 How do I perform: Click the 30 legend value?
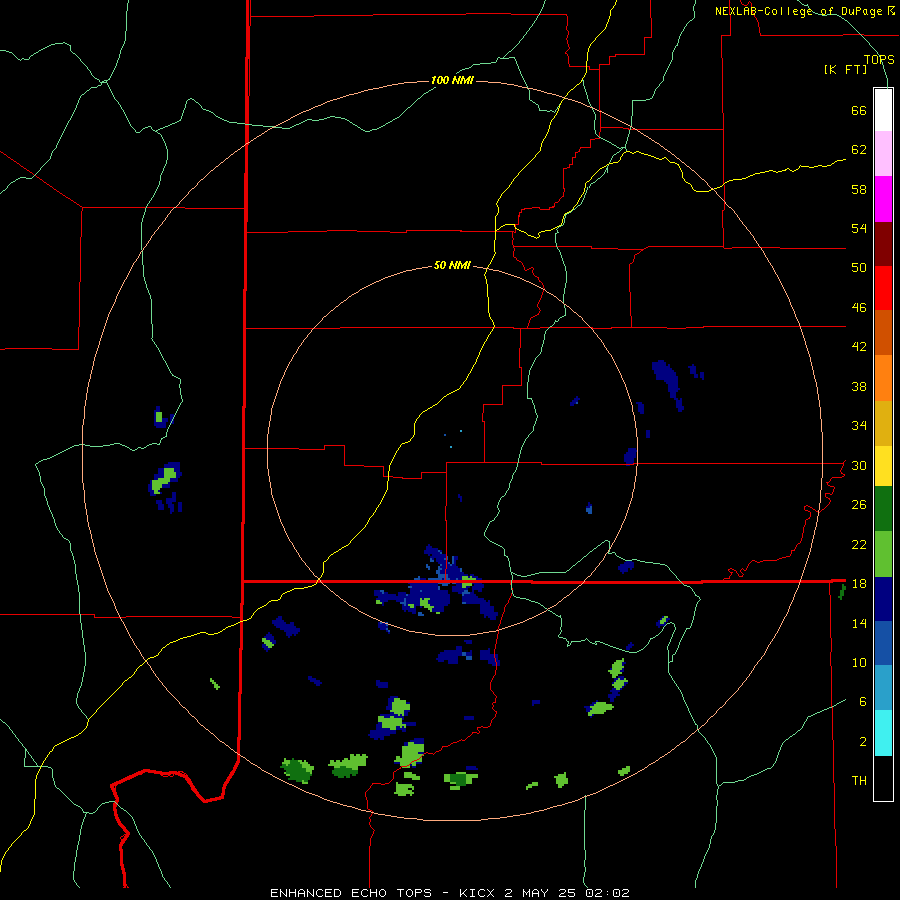tap(859, 465)
